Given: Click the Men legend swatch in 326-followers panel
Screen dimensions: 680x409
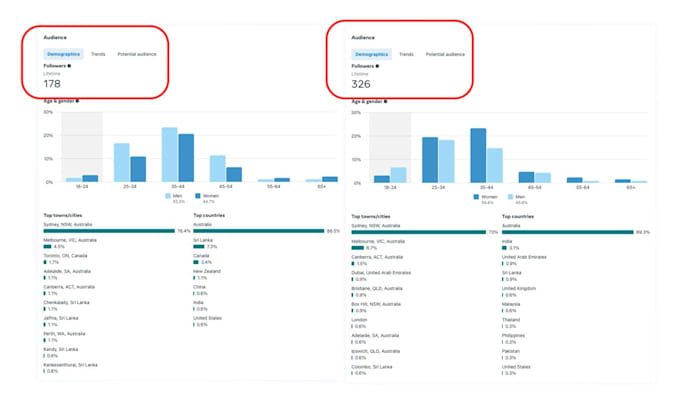Looking at the screenshot, I should pos(510,197).
